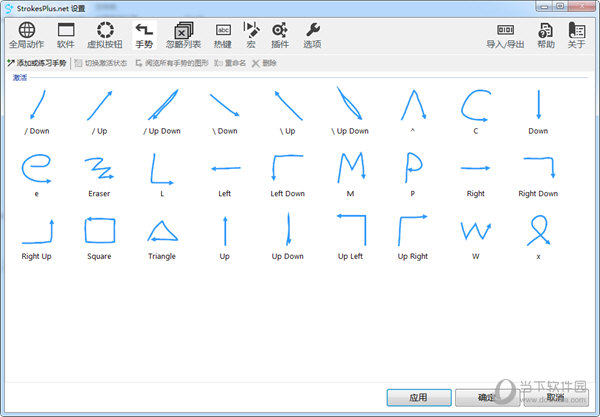Open the 全局动作 global actions tab
Image resolution: width=600 pixels, height=417 pixels.
click(27, 35)
